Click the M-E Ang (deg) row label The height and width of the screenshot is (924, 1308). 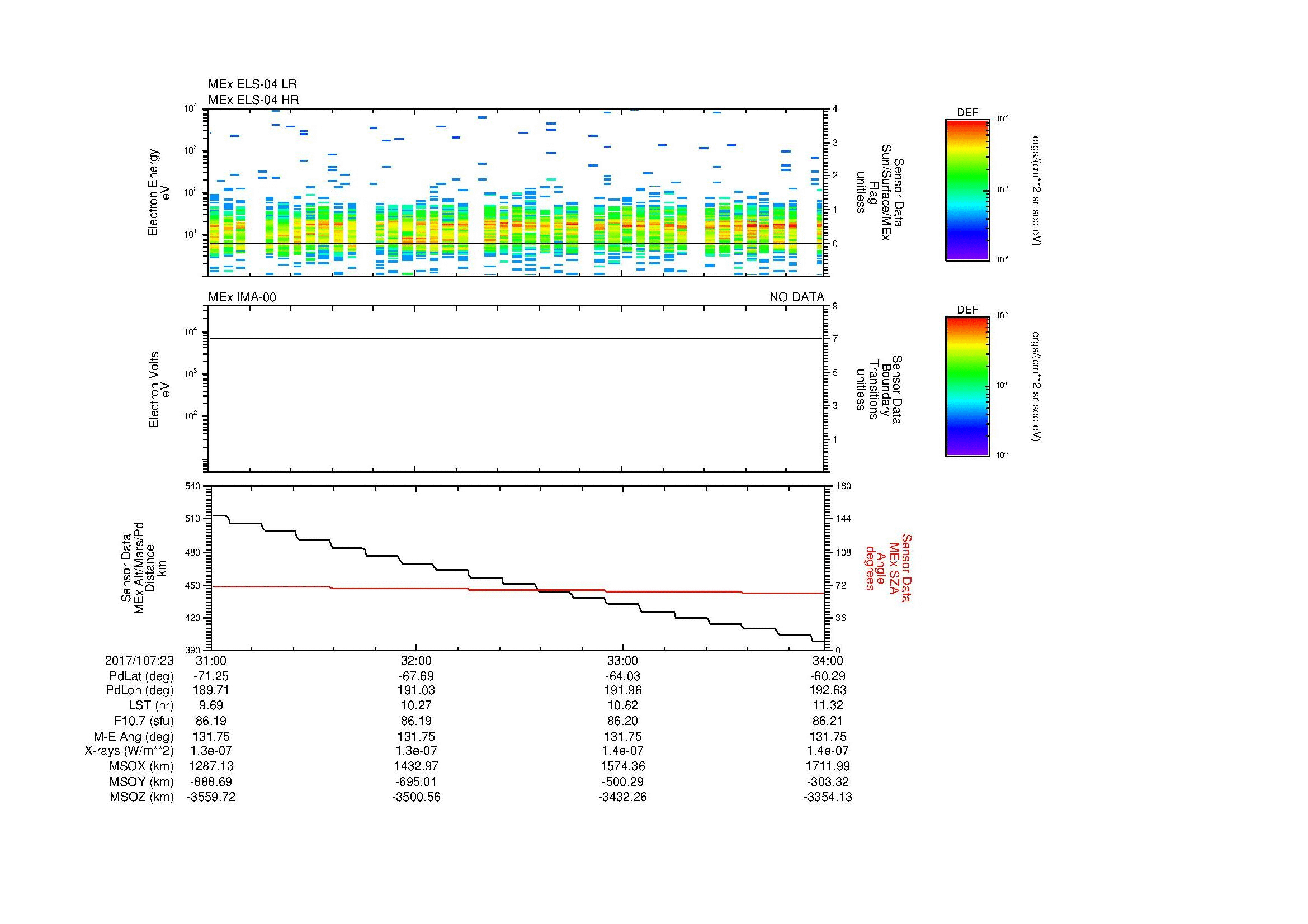coord(134,736)
